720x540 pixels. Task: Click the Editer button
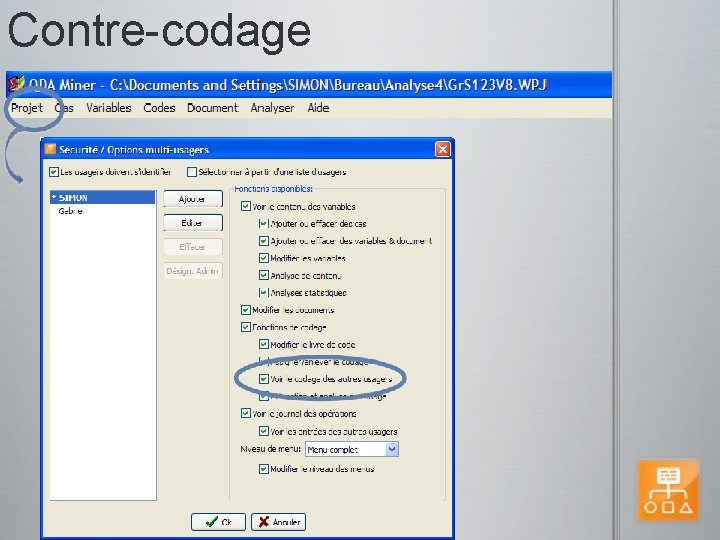coord(193,223)
